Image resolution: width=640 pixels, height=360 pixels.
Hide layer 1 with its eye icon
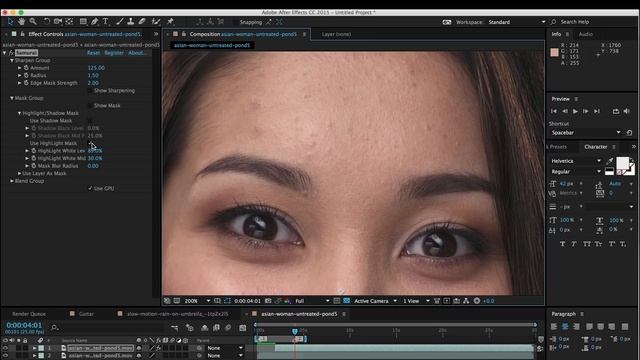[5, 348]
